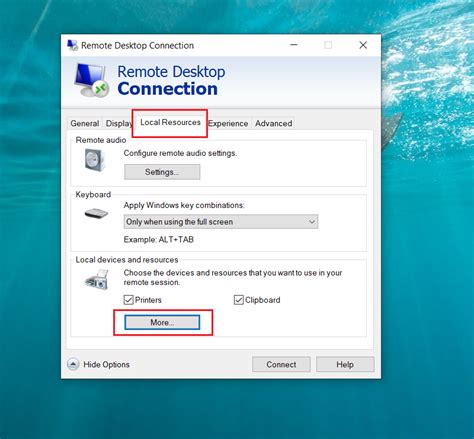Click the More... button
This screenshot has width=474, height=439.
pos(162,322)
